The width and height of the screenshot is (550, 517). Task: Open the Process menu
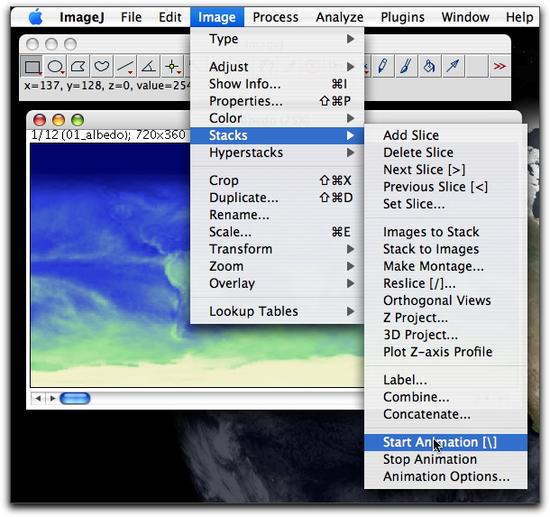pos(275,17)
